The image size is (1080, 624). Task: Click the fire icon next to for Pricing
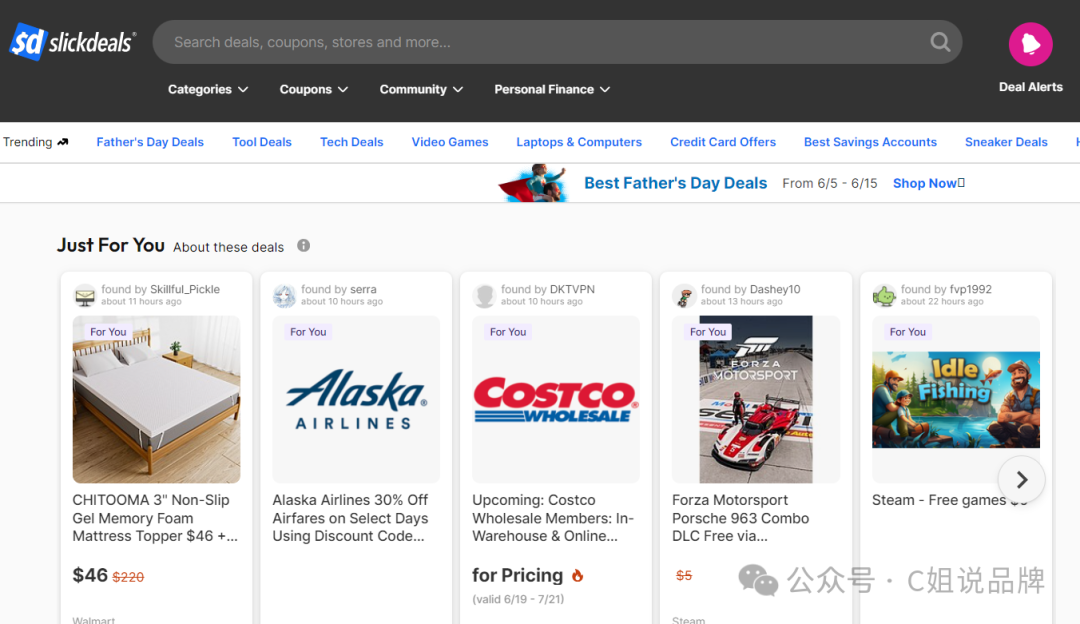pos(577,575)
